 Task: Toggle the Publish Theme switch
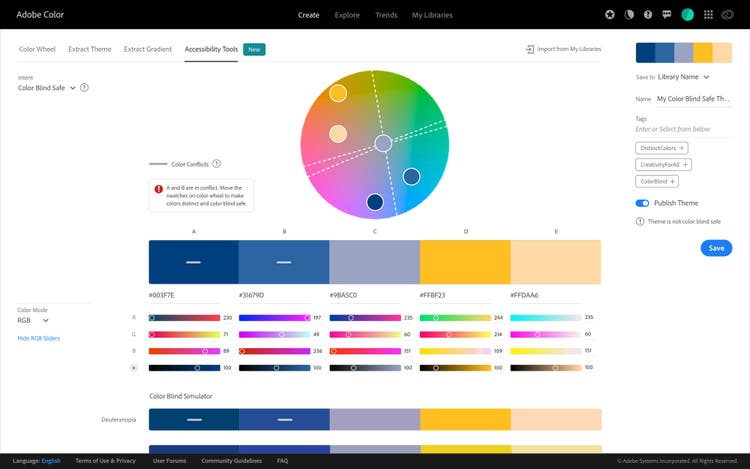tap(642, 203)
